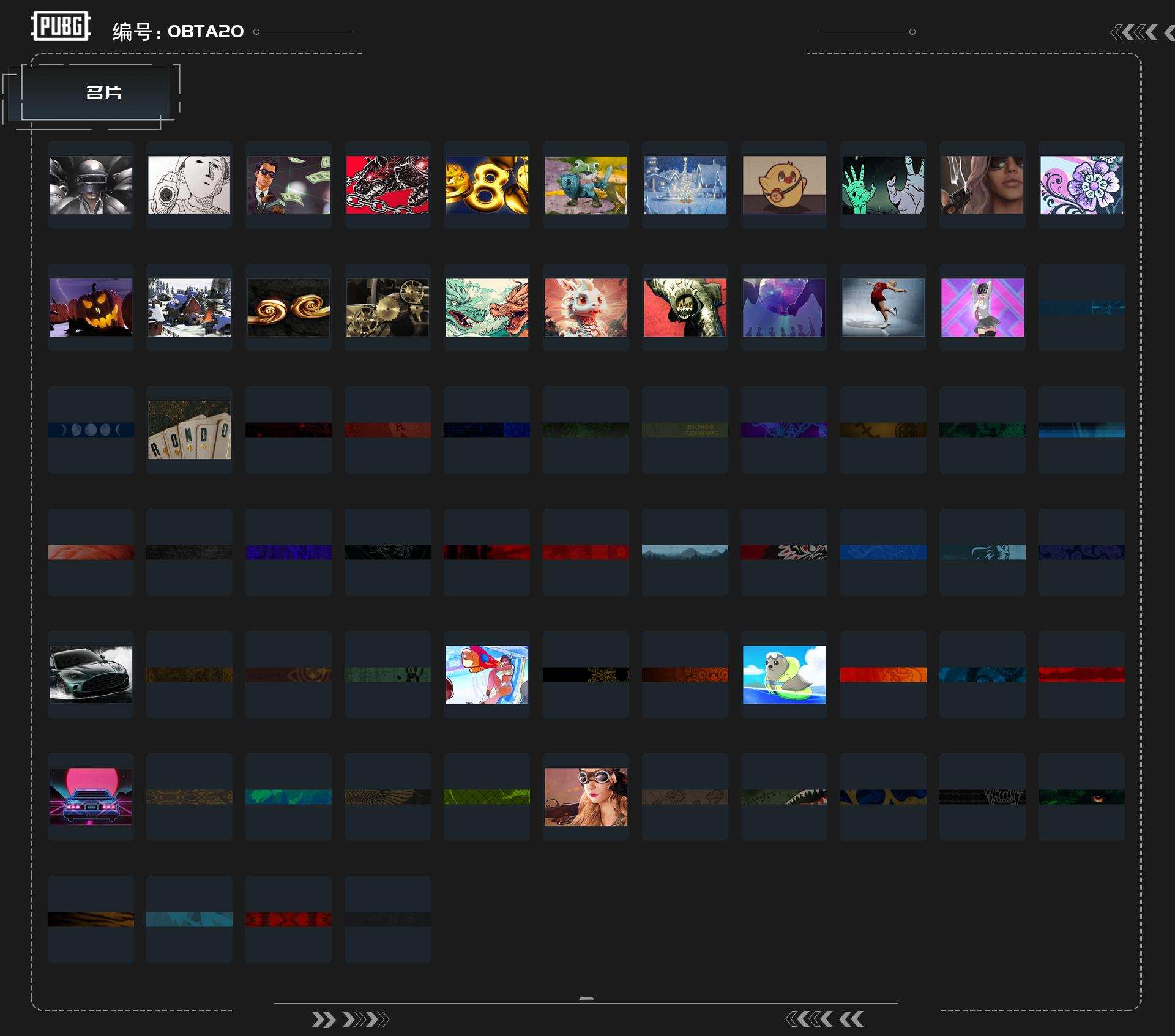The height and width of the screenshot is (1036, 1175).
Task: Open the golden number 8 balloon namecard
Action: pyautogui.click(x=487, y=185)
